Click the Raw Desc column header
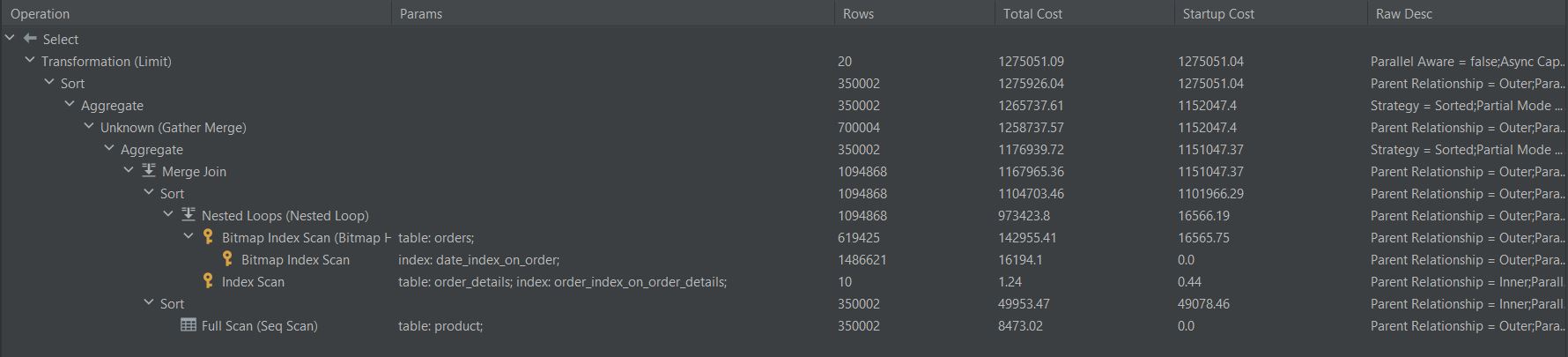This screenshot has width=1568, height=357. click(x=1404, y=14)
